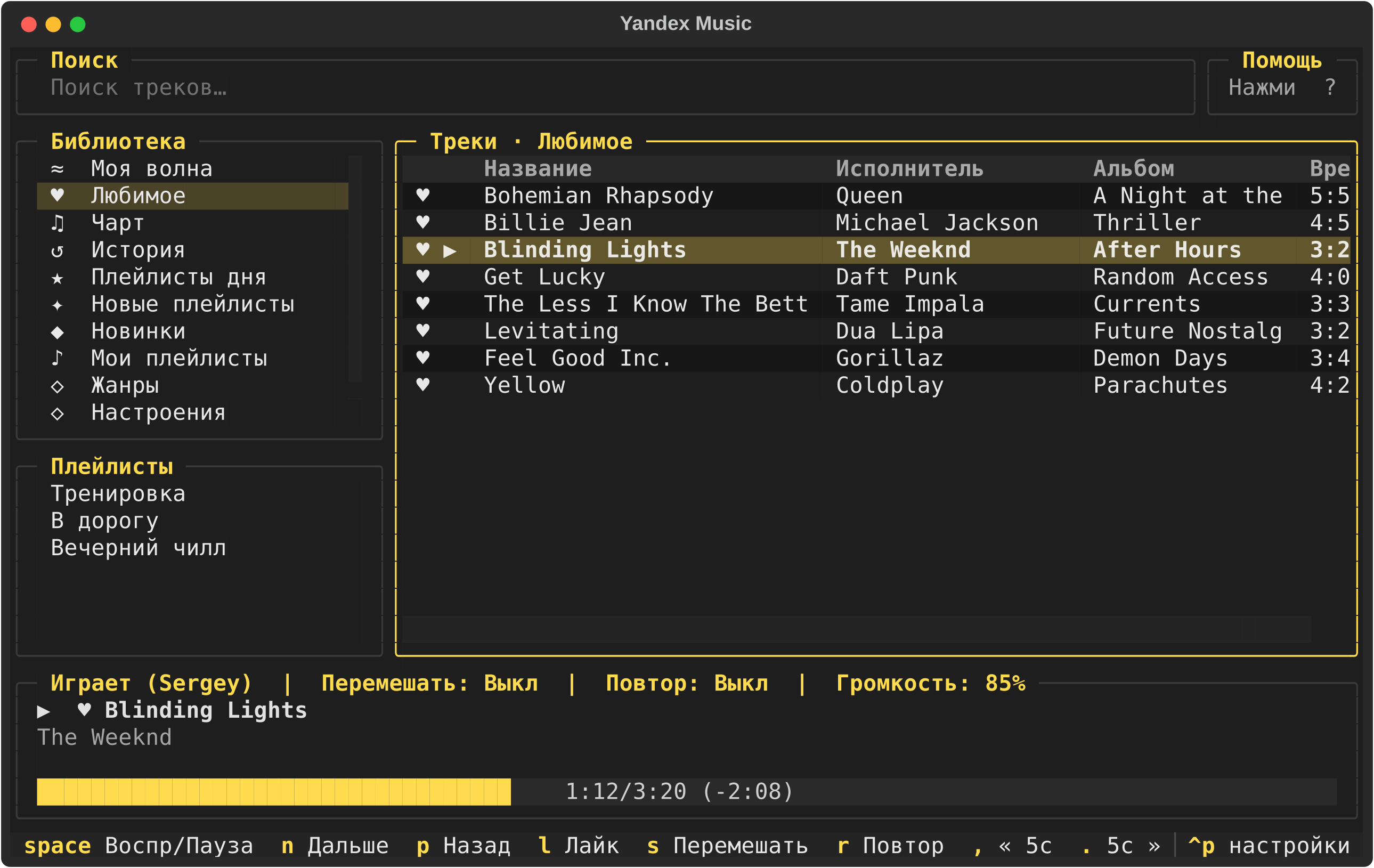
Task: Click the n Дальше hint
Action: [x=335, y=846]
